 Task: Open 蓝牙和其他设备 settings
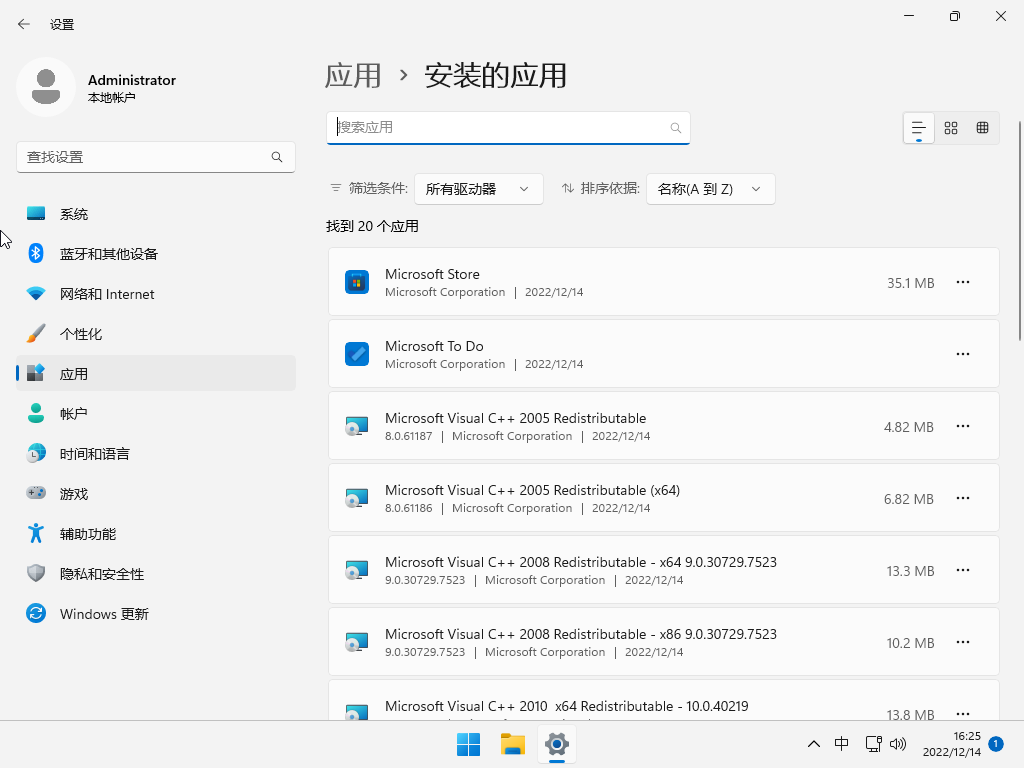(x=104, y=253)
